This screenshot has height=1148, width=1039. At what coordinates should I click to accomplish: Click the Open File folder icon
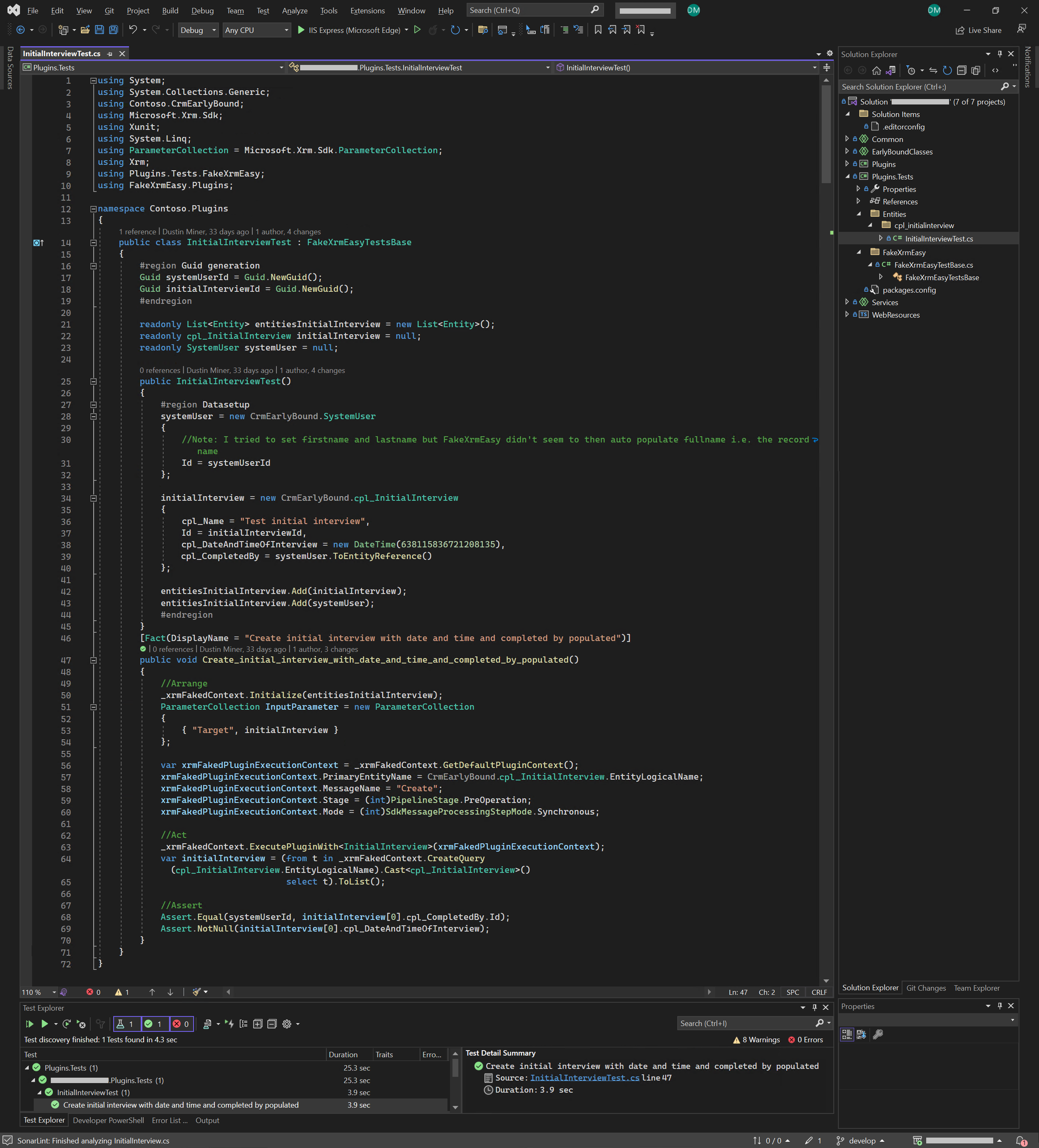(85, 30)
